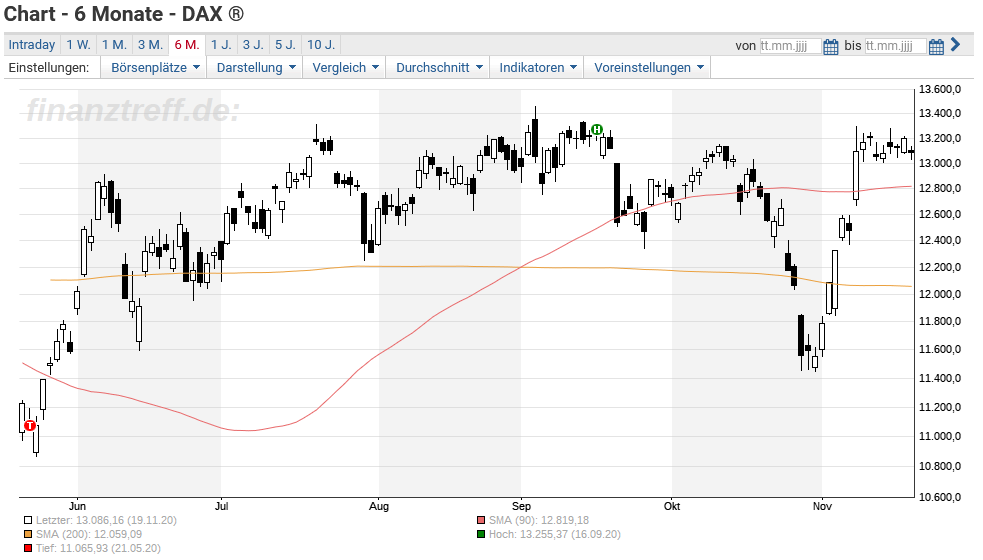
Task: Open the Vergleich dropdown
Action: pyautogui.click(x=345, y=68)
